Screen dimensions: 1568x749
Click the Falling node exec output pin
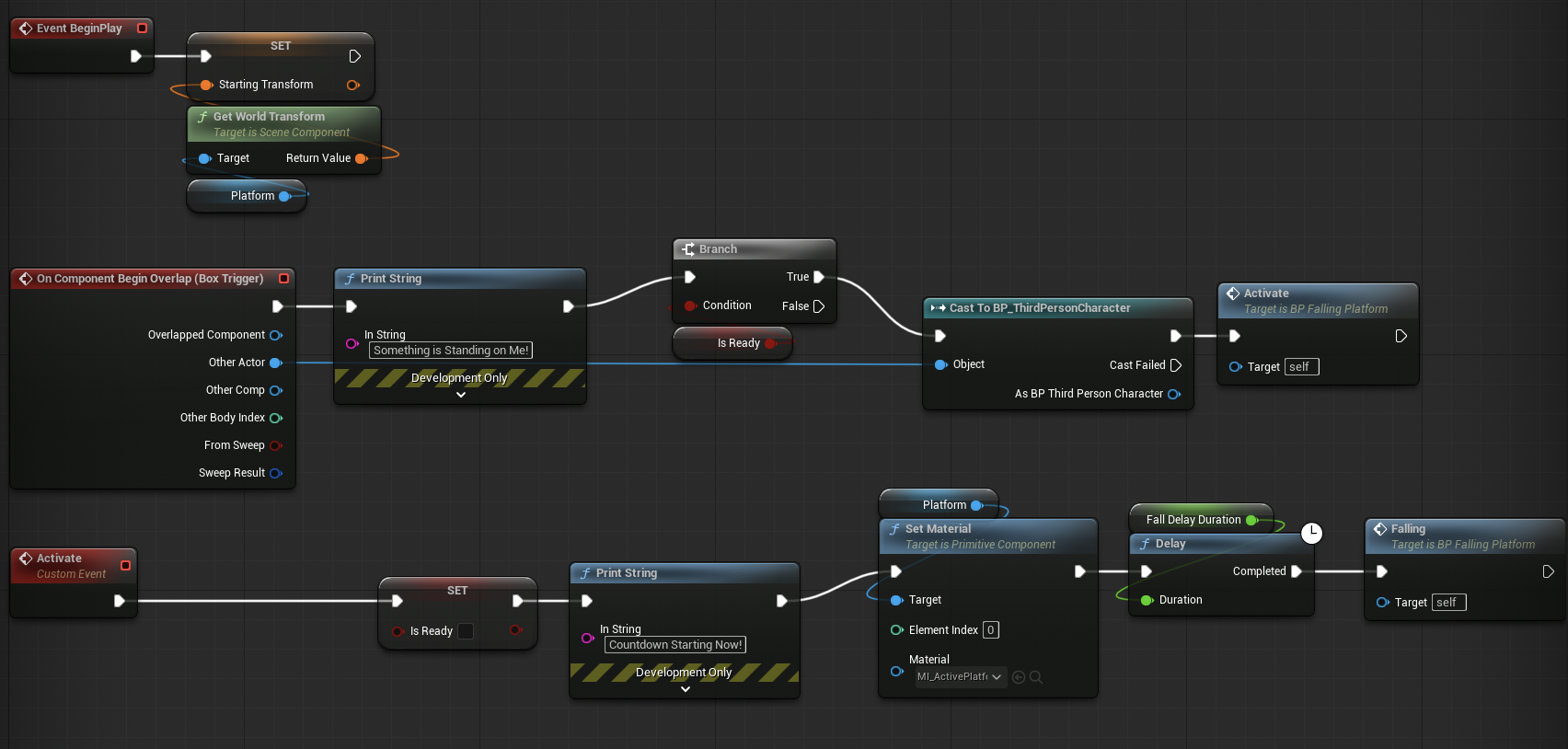click(x=1549, y=571)
